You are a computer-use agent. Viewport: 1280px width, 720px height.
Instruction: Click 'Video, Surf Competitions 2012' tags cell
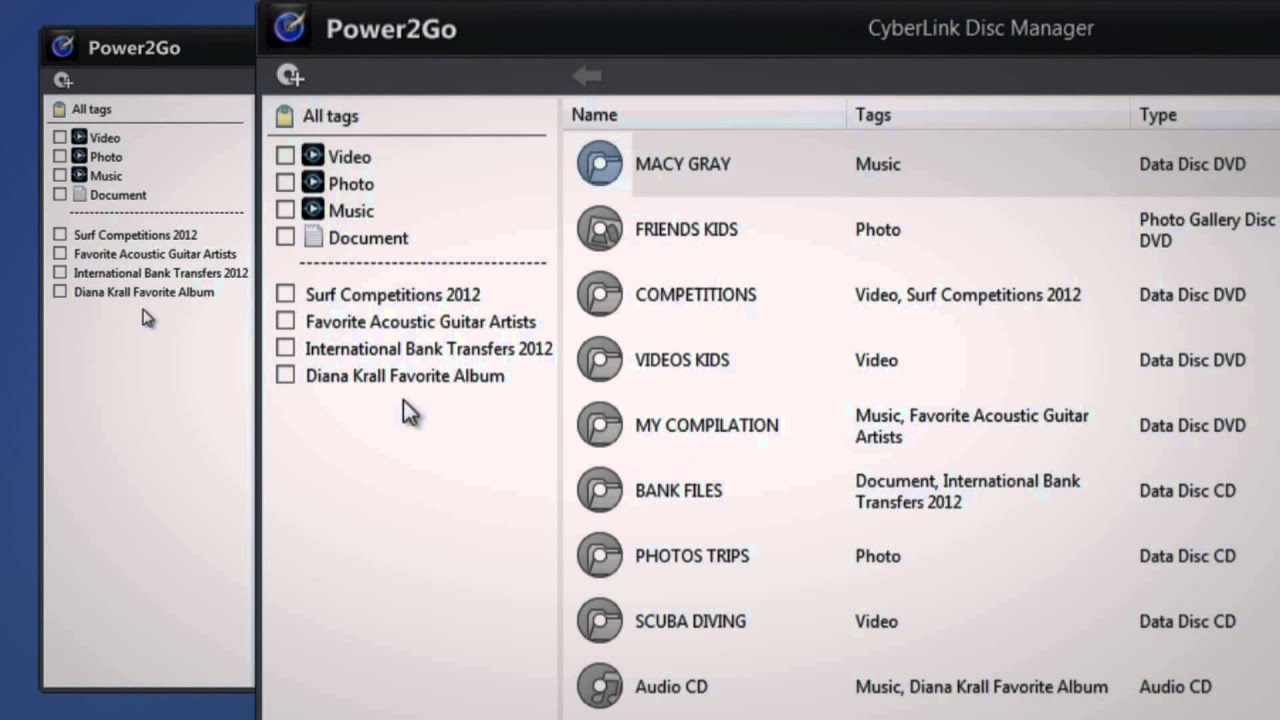click(x=968, y=295)
